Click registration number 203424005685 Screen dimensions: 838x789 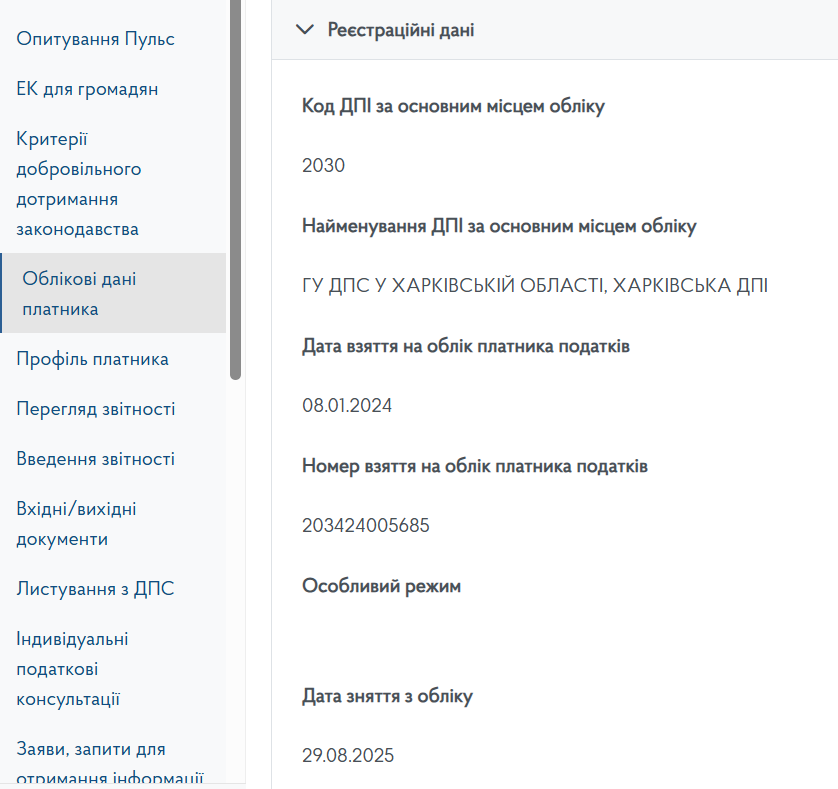click(365, 526)
